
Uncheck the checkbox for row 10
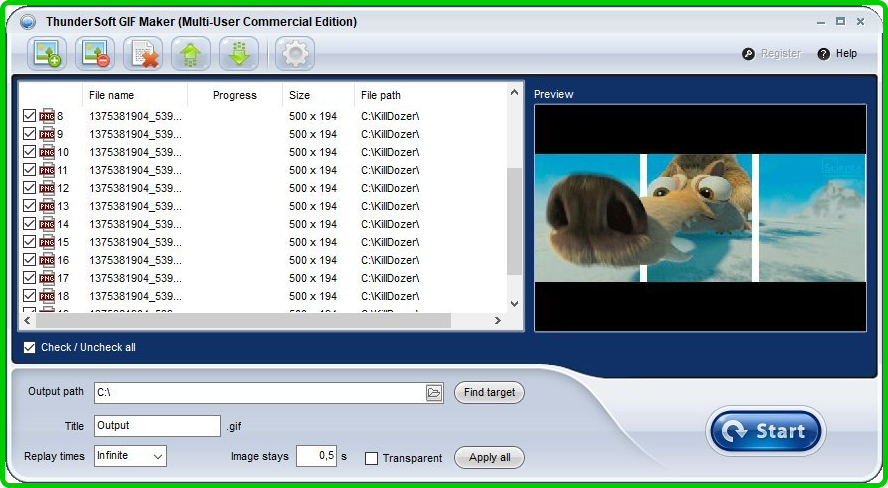coord(29,152)
